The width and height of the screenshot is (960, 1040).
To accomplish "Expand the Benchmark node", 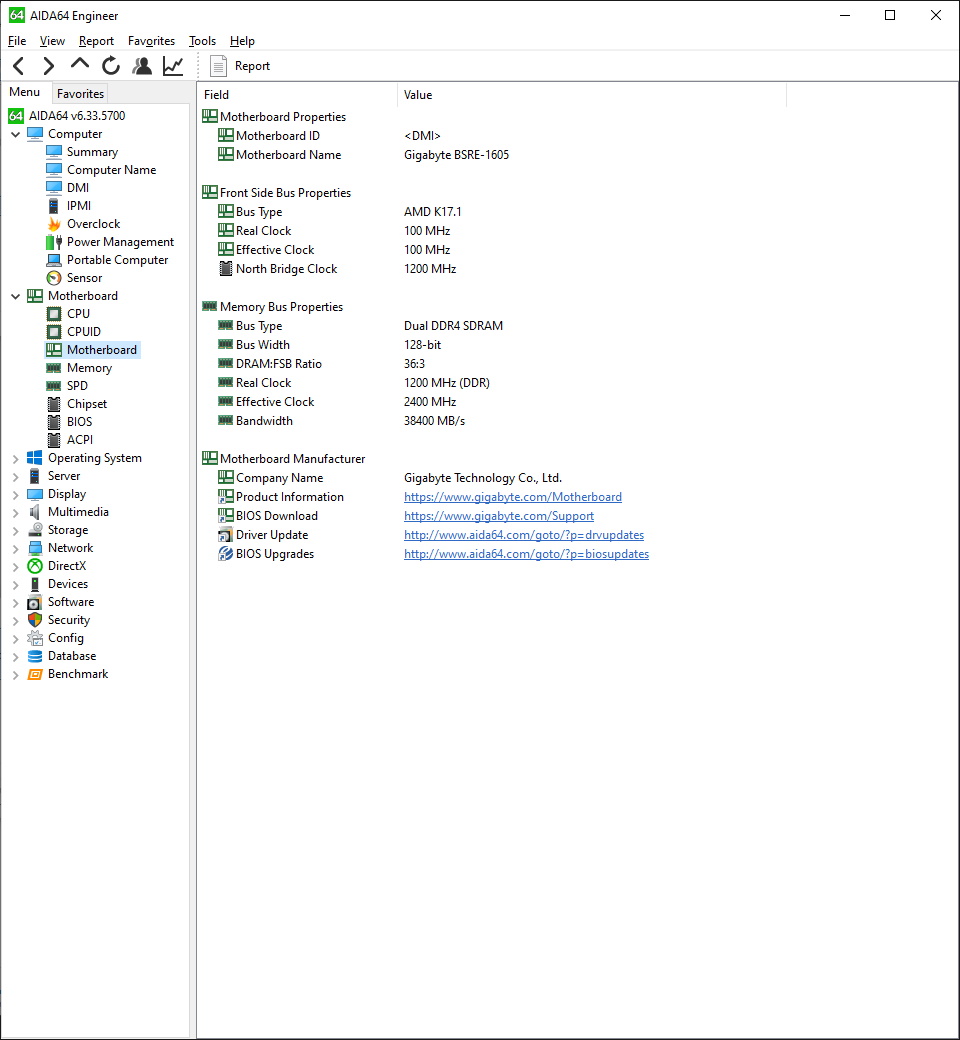I will click(15, 674).
